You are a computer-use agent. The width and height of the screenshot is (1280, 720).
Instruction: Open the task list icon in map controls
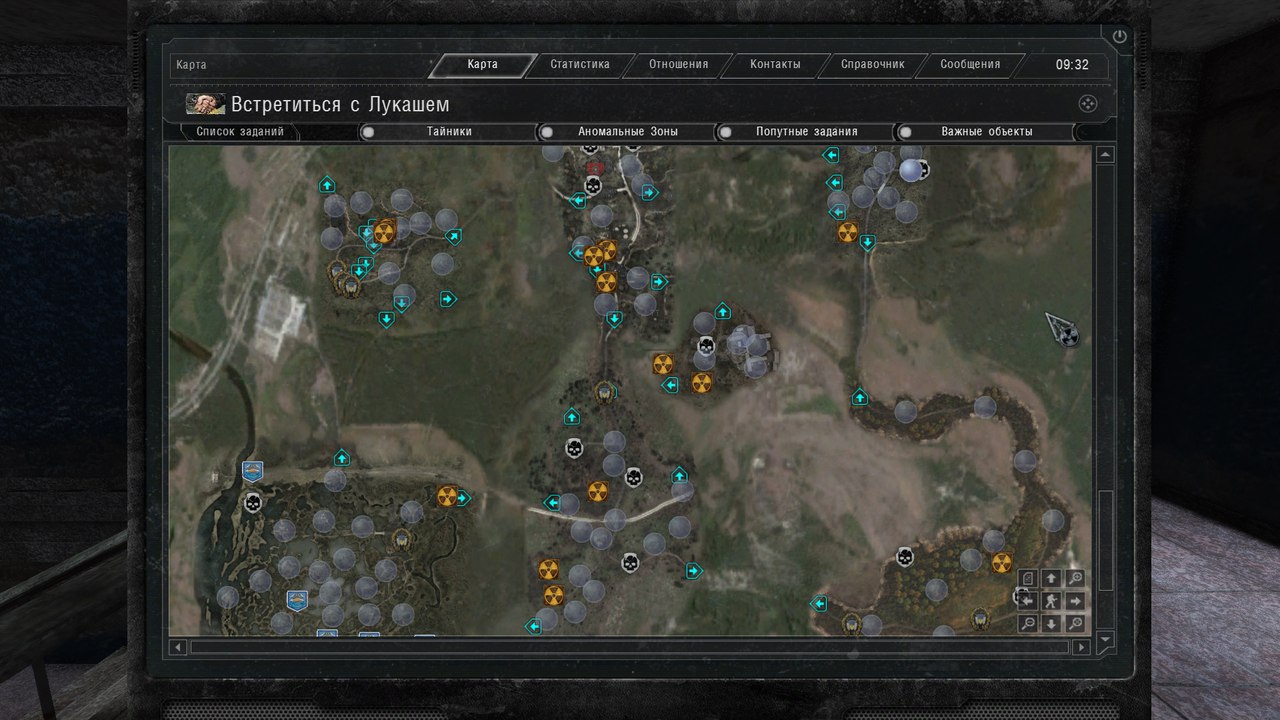click(1028, 578)
